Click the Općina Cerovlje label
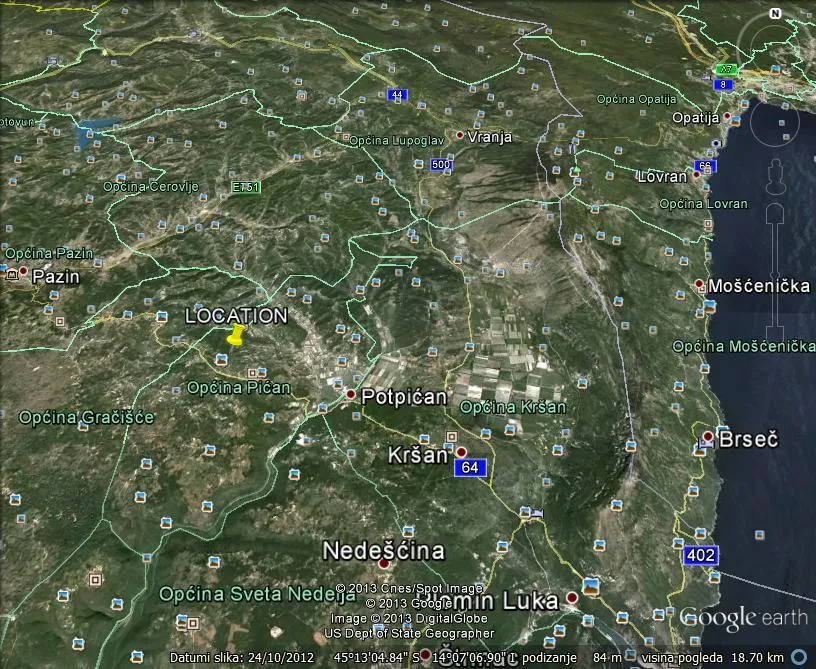This screenshot has width=816, height=669. [x=150, y=186]
